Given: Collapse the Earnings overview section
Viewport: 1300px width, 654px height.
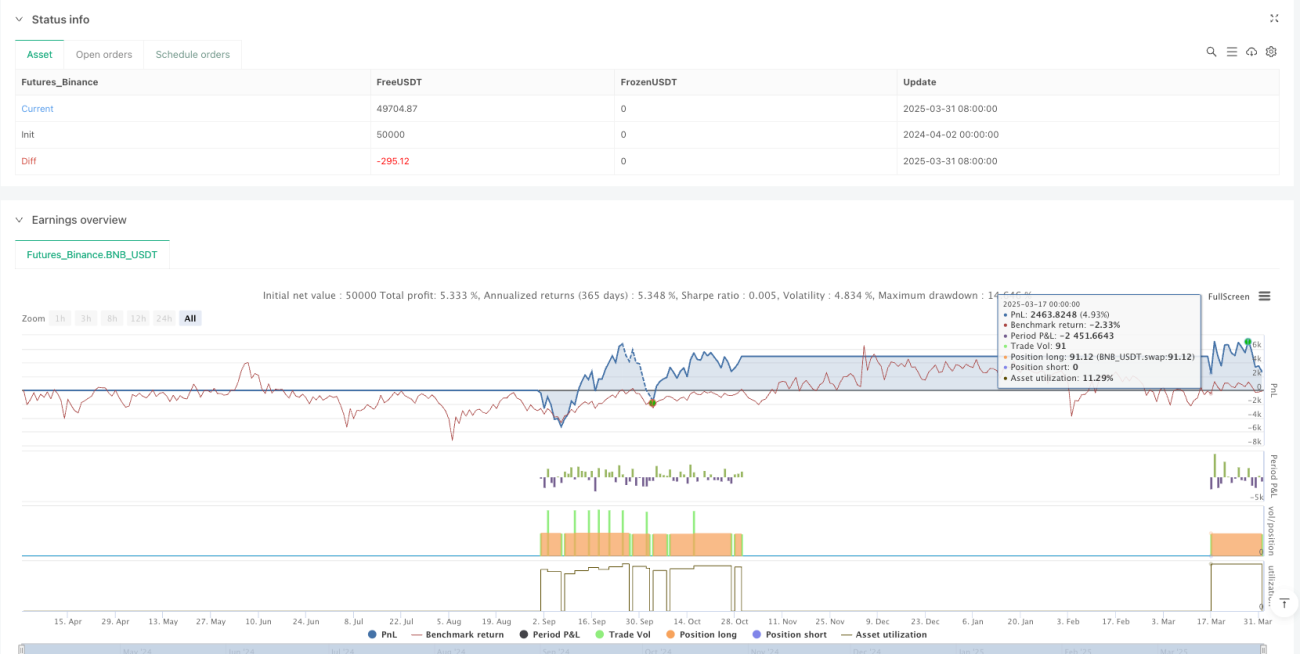Looking at the screenshot, I should pyautogui.click(x=19, y=220).
